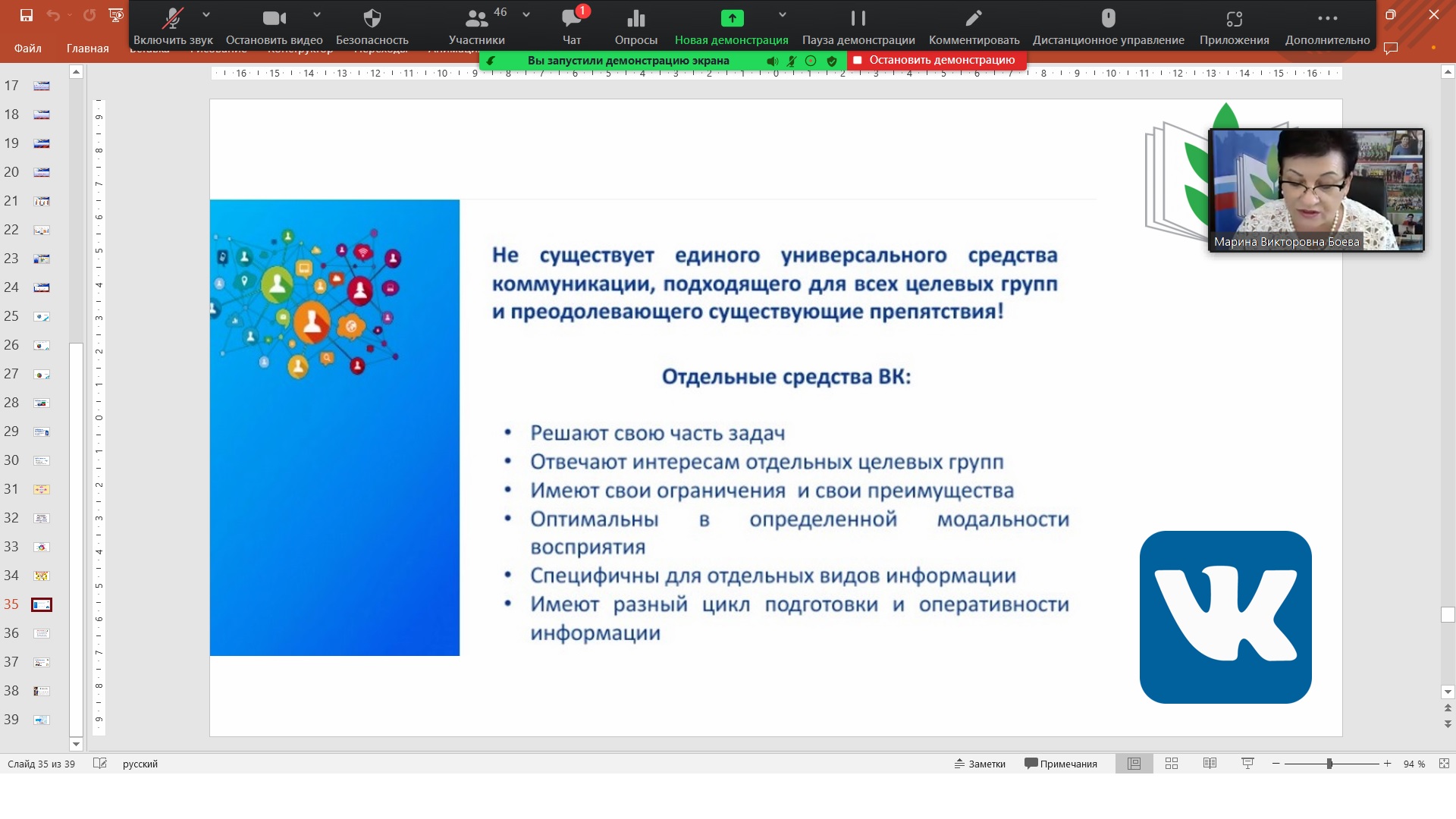Open Дистанционное управление remote control
Viewport: 1456px width, 819px height.
[x=1108, y=26]
